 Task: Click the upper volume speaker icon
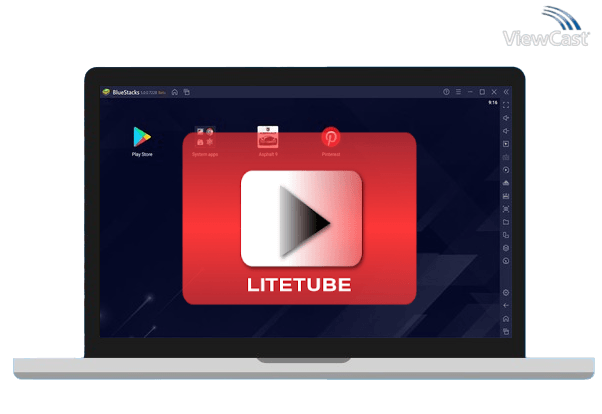pyautogui.click(x=506, y=118)
